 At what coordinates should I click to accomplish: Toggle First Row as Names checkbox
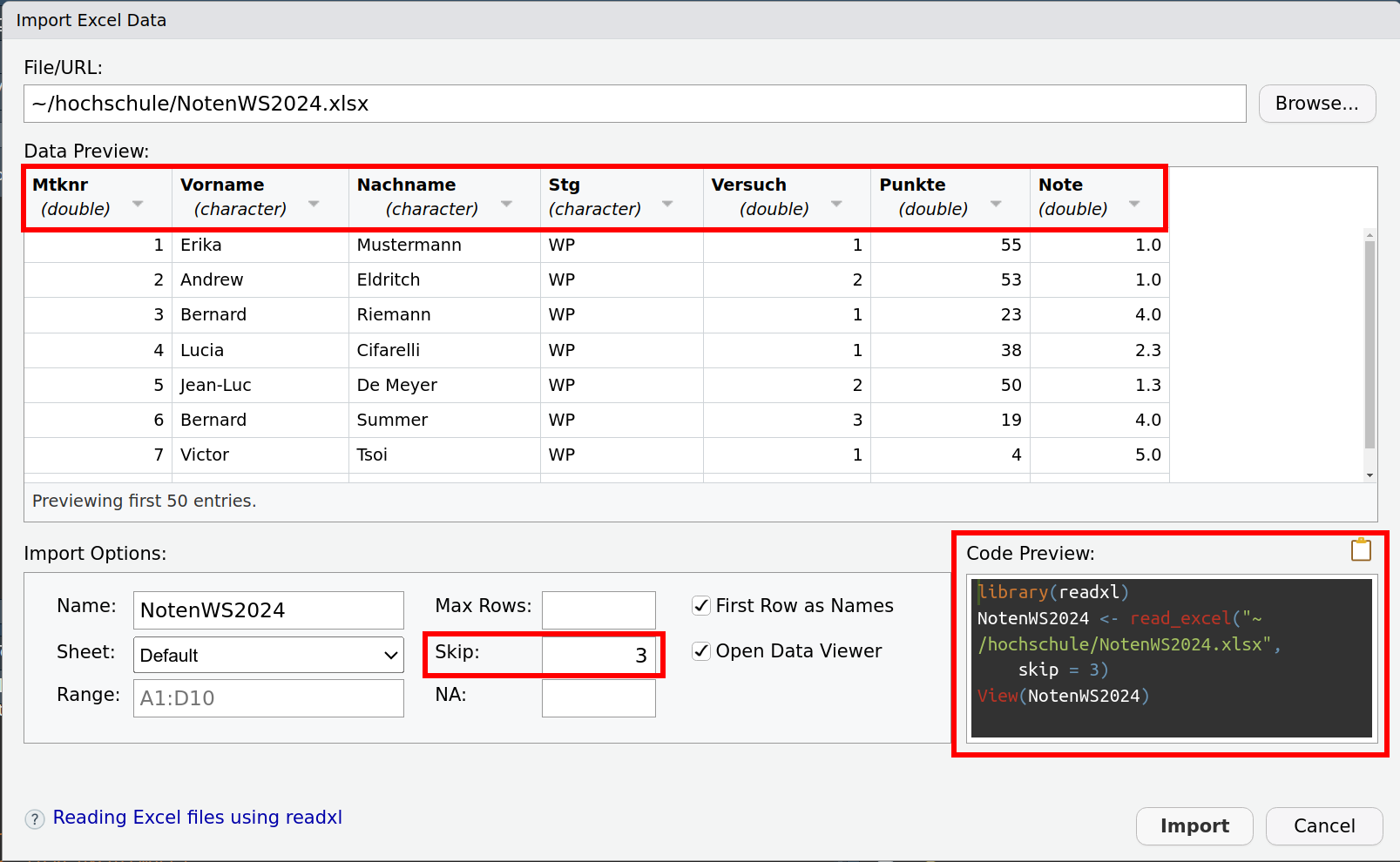click(x=701, y=606)
